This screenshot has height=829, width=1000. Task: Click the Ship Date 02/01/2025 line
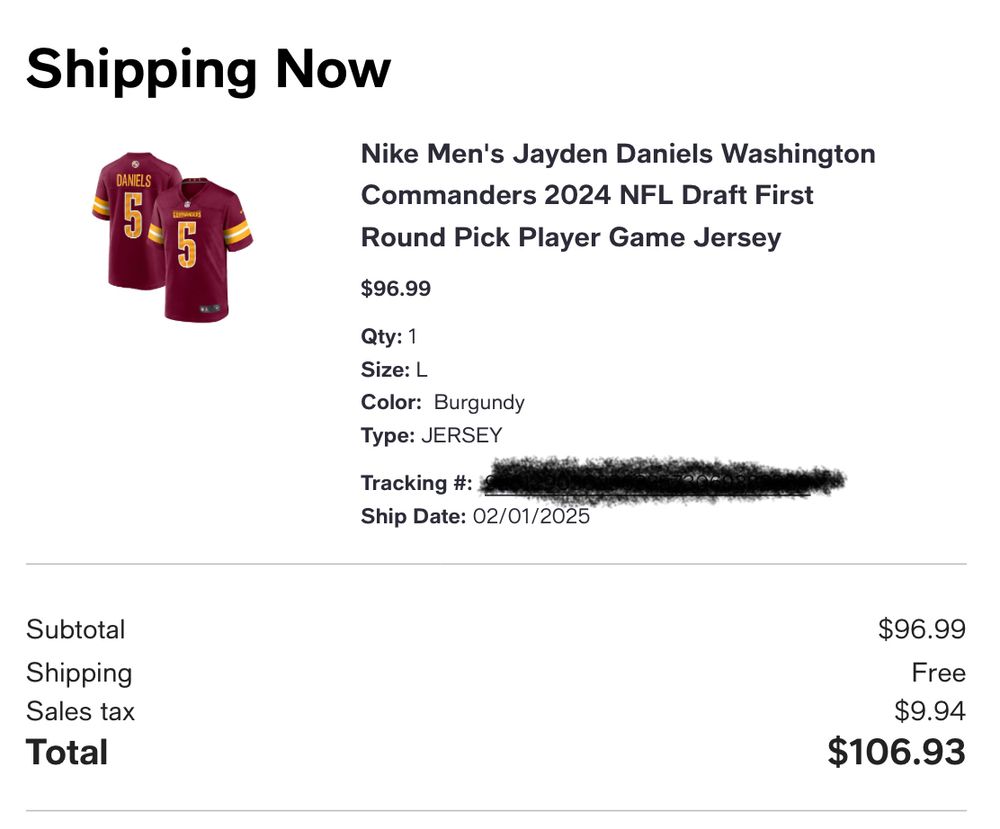[475, 517]
